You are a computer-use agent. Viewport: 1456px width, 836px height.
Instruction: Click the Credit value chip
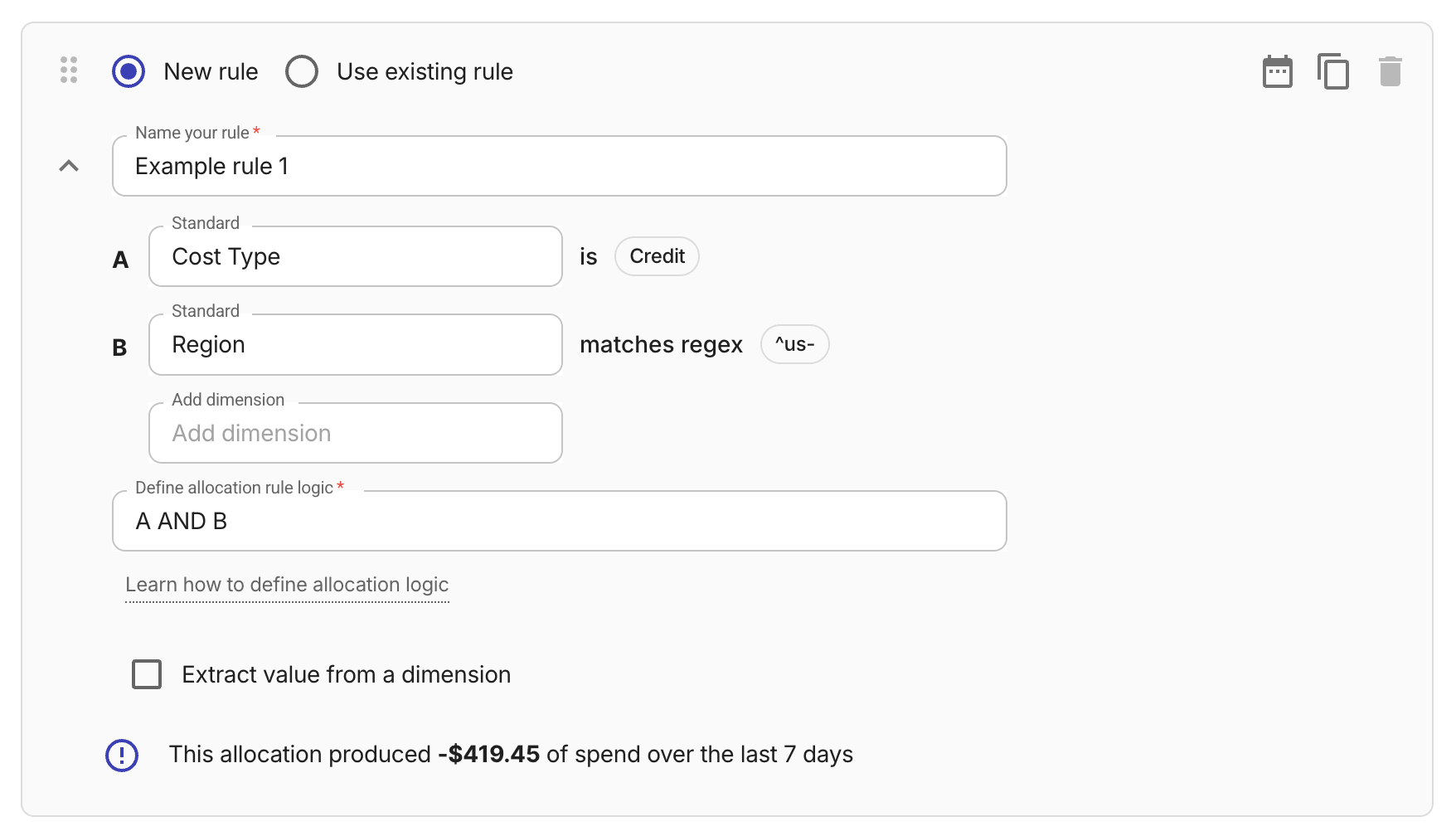click(657, 256)
